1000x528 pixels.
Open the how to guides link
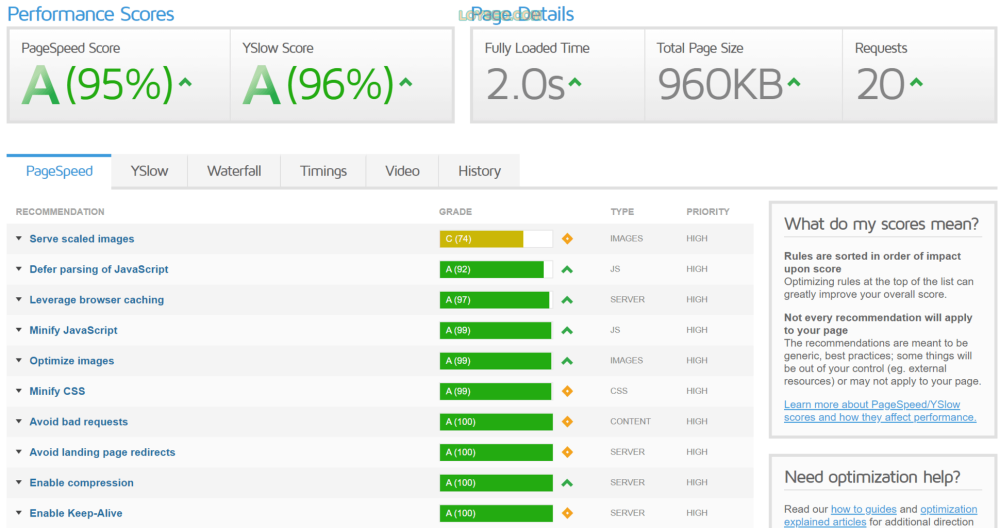pyautogui.click(x=864, y=509)
